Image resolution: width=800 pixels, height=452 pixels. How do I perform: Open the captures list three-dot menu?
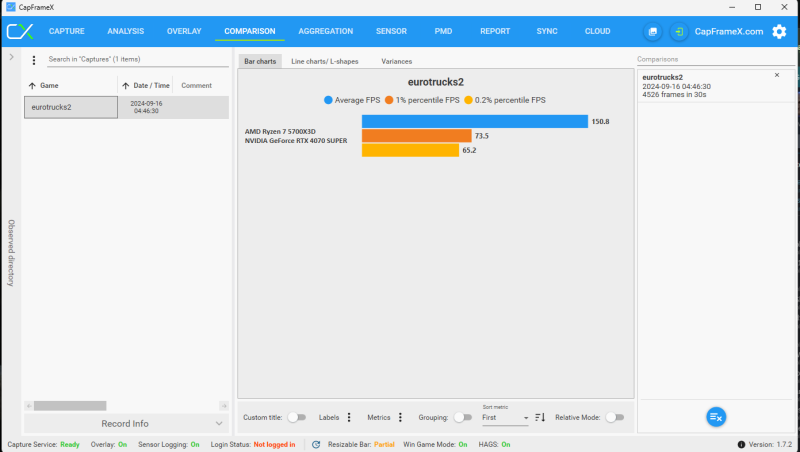34,60
